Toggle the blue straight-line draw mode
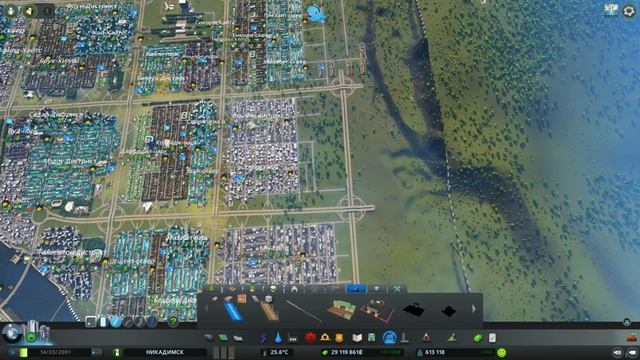This screenshot has height=360, width=640. point(116,322)
